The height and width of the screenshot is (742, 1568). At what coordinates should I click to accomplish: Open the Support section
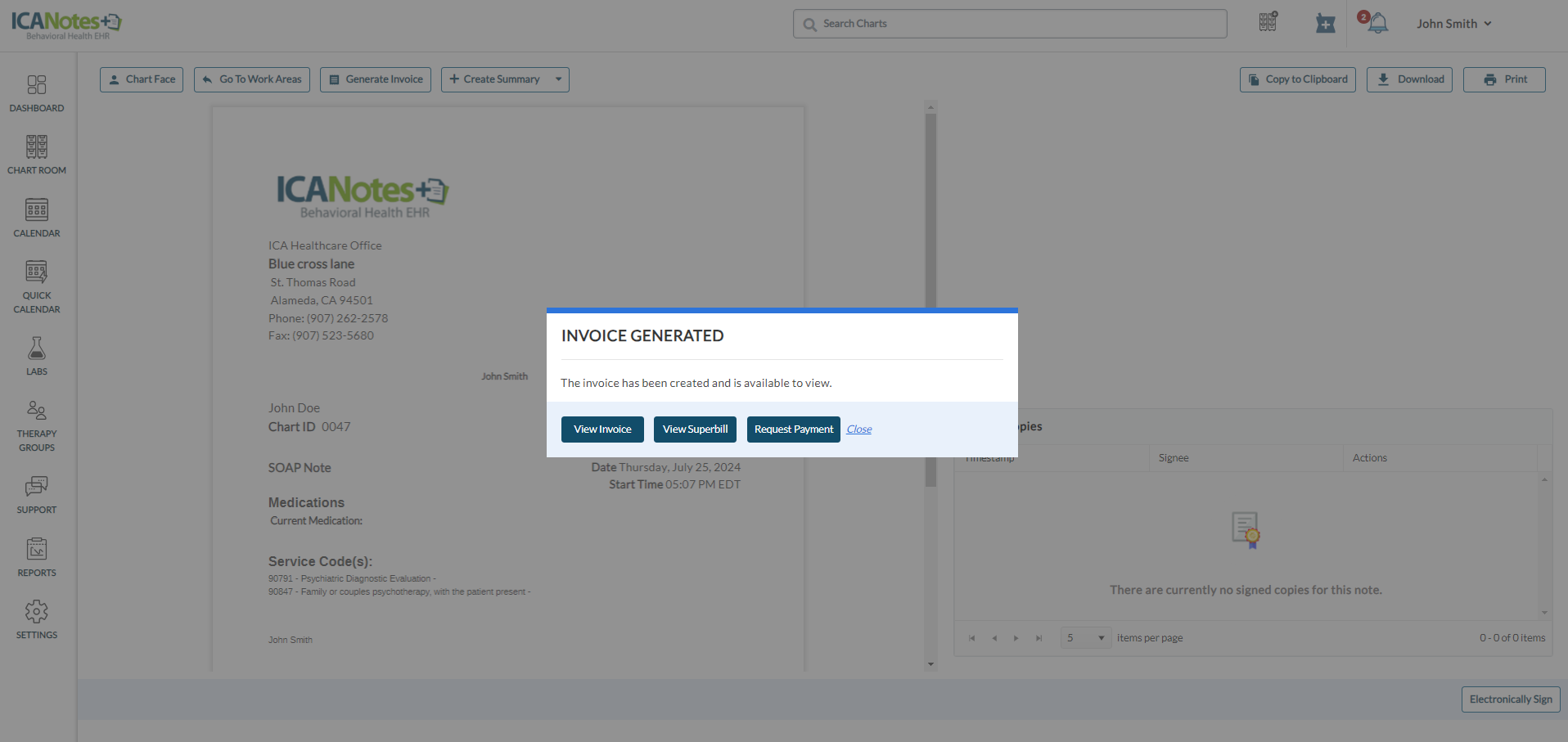[x=37, y=494]
